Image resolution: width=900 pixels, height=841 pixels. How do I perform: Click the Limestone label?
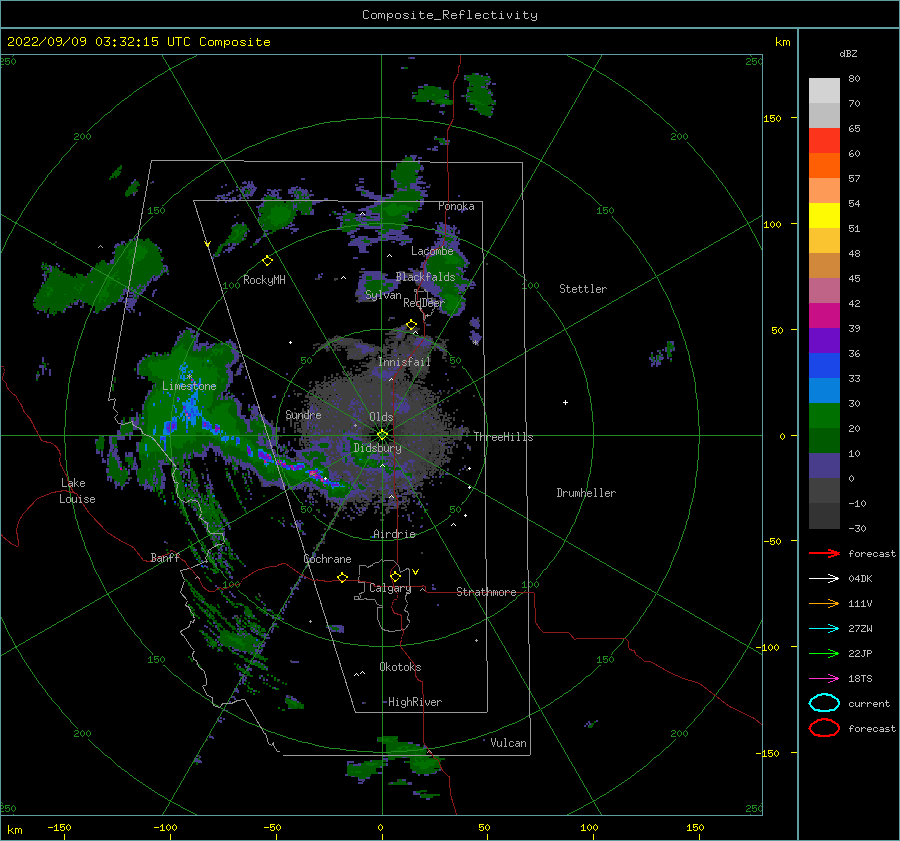click(x=189, y=386)
